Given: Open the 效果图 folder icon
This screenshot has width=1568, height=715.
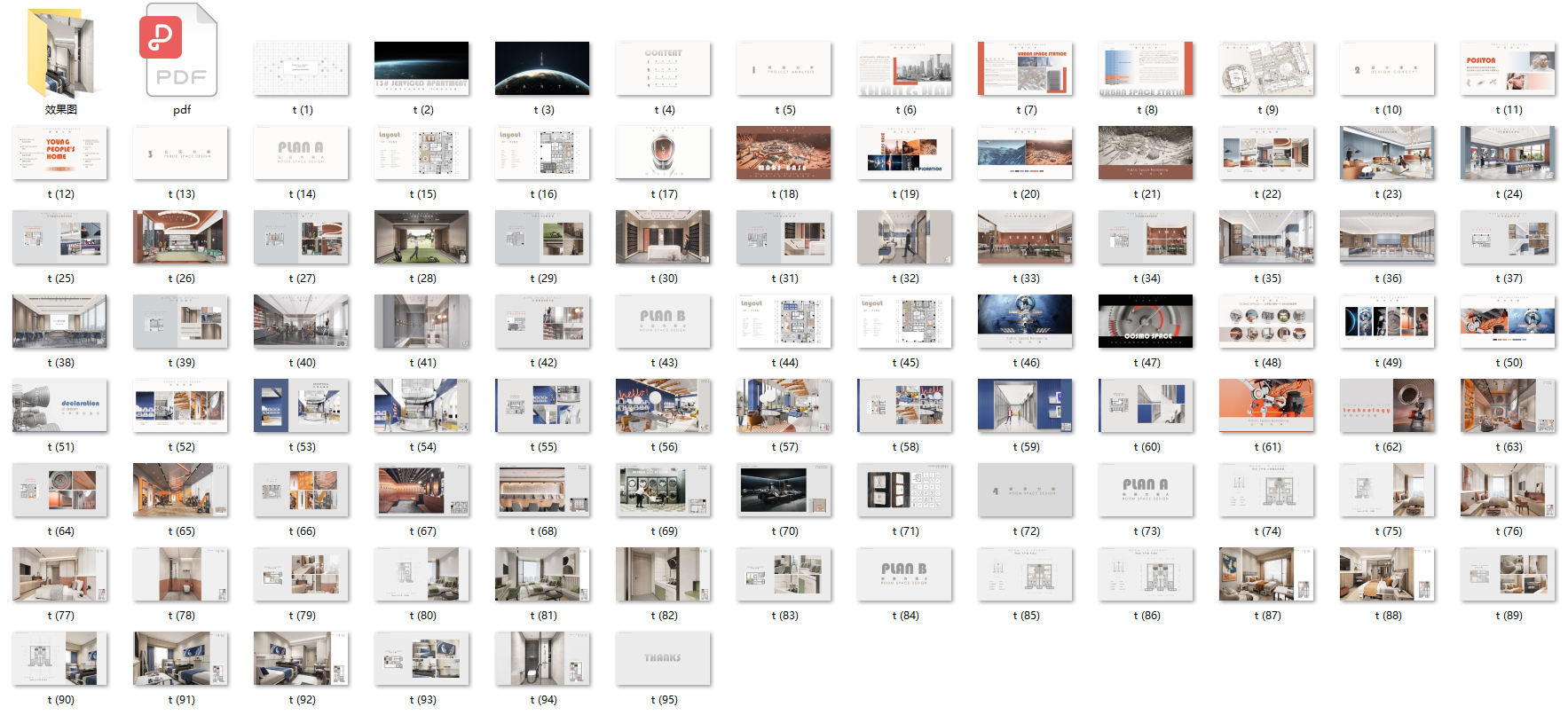Looking at the screenshot, I should click(x=60, y=53).
